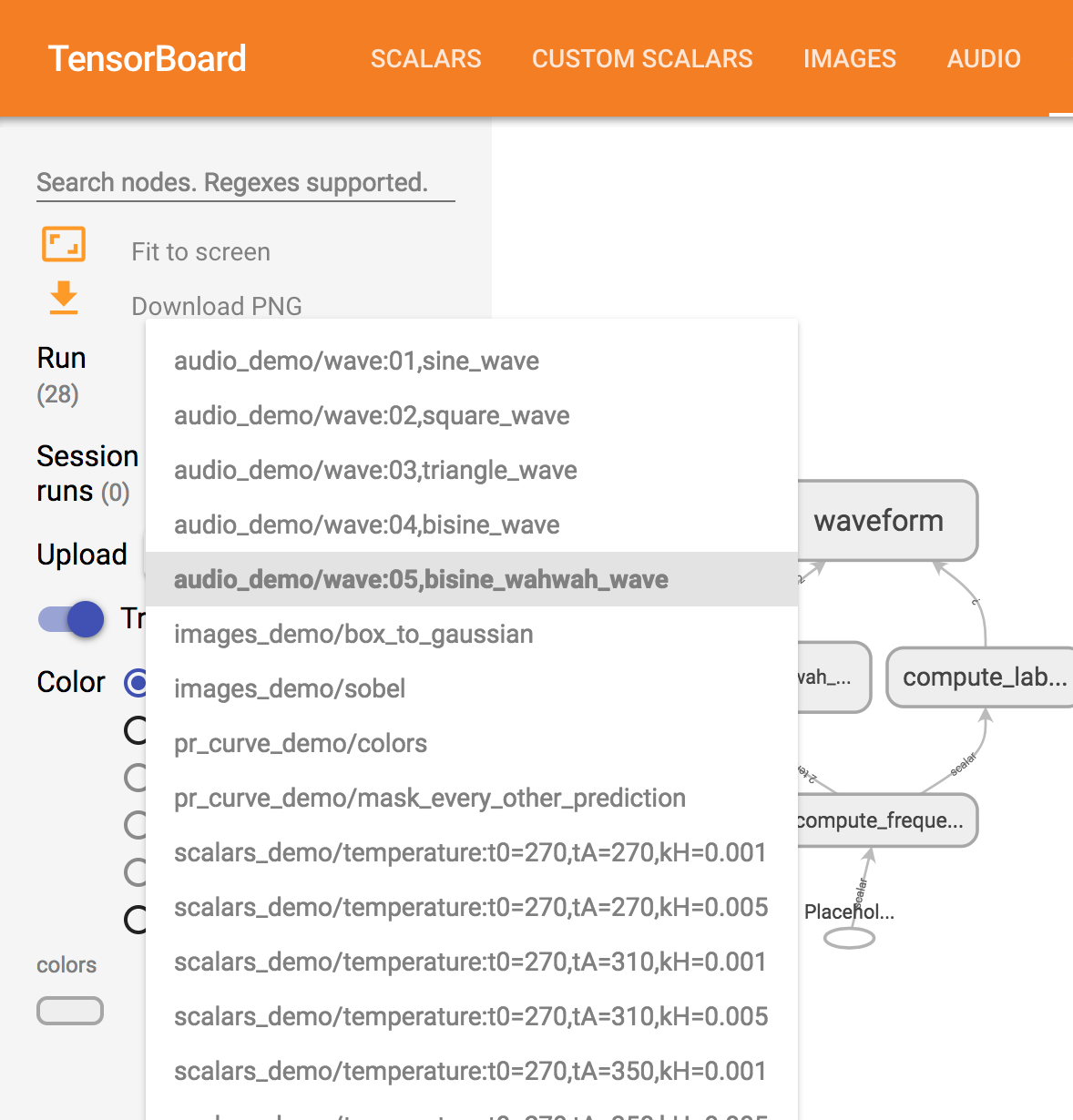Image resolution: width=1073 pixels, height=1120 pixels.
Task: Open the SCALARS tab
Action: point(425,58)
